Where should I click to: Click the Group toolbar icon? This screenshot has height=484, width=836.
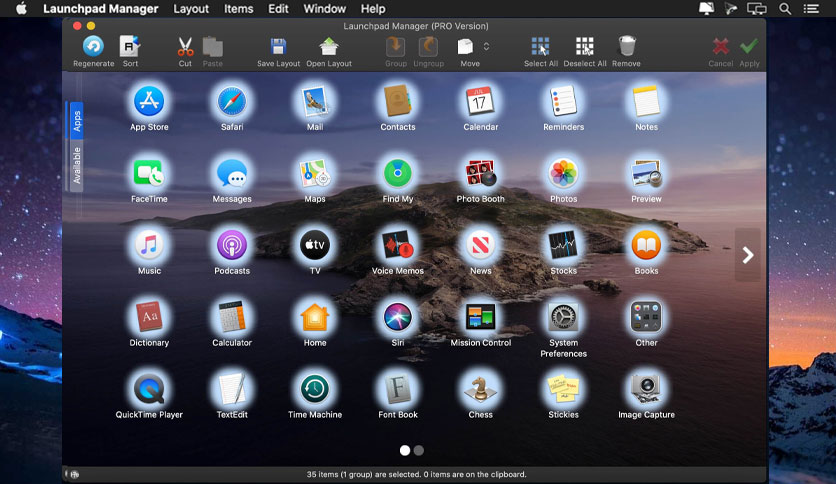point(396,47)
